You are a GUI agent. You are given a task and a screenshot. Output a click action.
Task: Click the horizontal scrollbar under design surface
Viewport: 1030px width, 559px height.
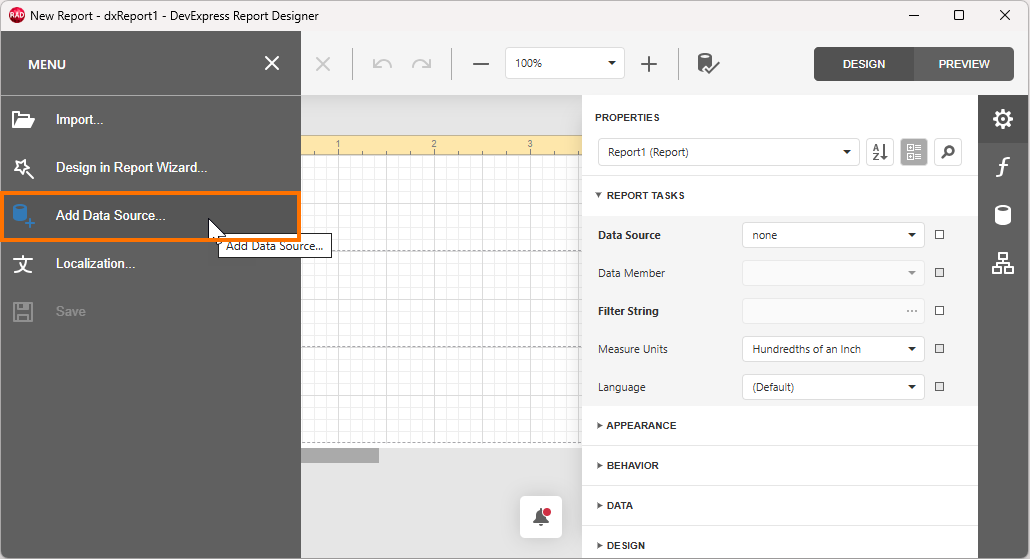(x=340, y=455)
